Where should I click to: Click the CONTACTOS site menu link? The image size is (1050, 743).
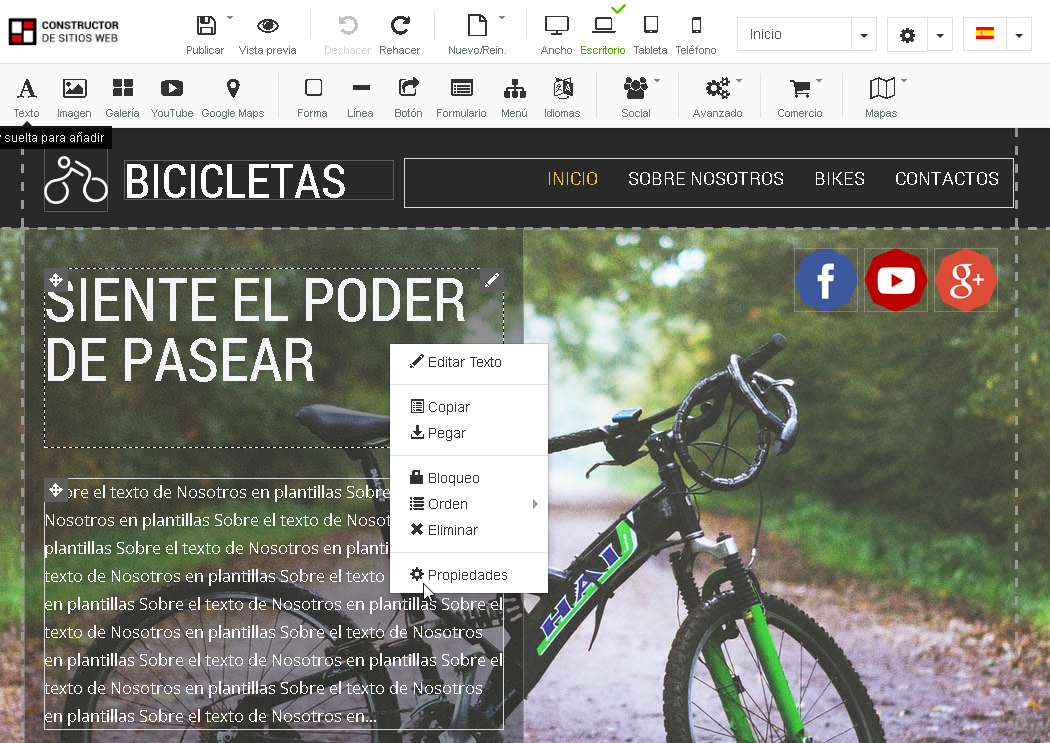947,179
